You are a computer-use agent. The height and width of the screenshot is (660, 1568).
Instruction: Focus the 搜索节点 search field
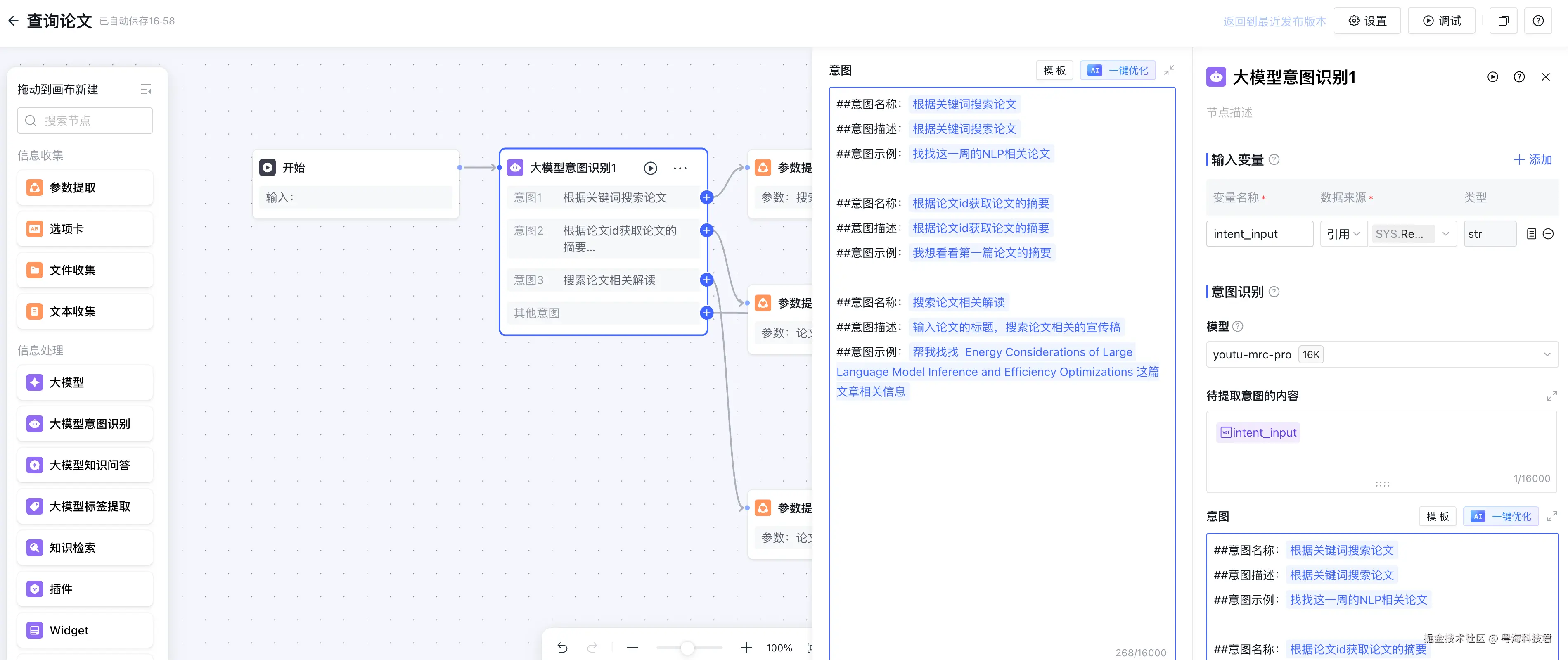click(x=85, y=121)
